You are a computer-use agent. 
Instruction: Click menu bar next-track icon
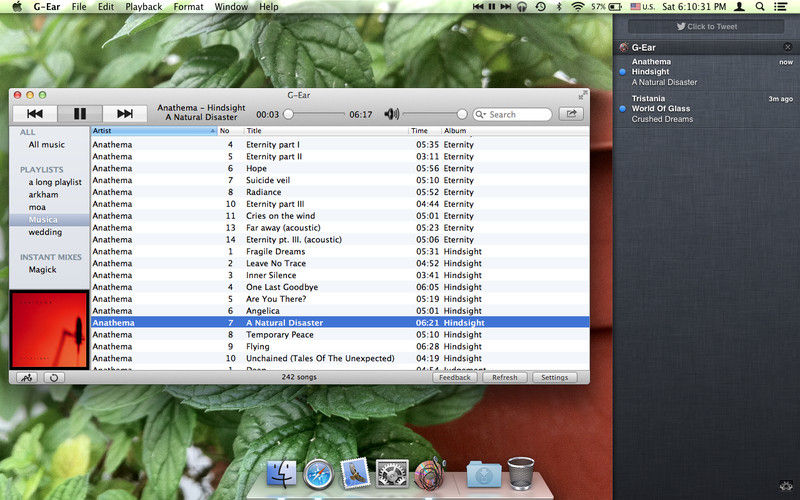point(506,7)
